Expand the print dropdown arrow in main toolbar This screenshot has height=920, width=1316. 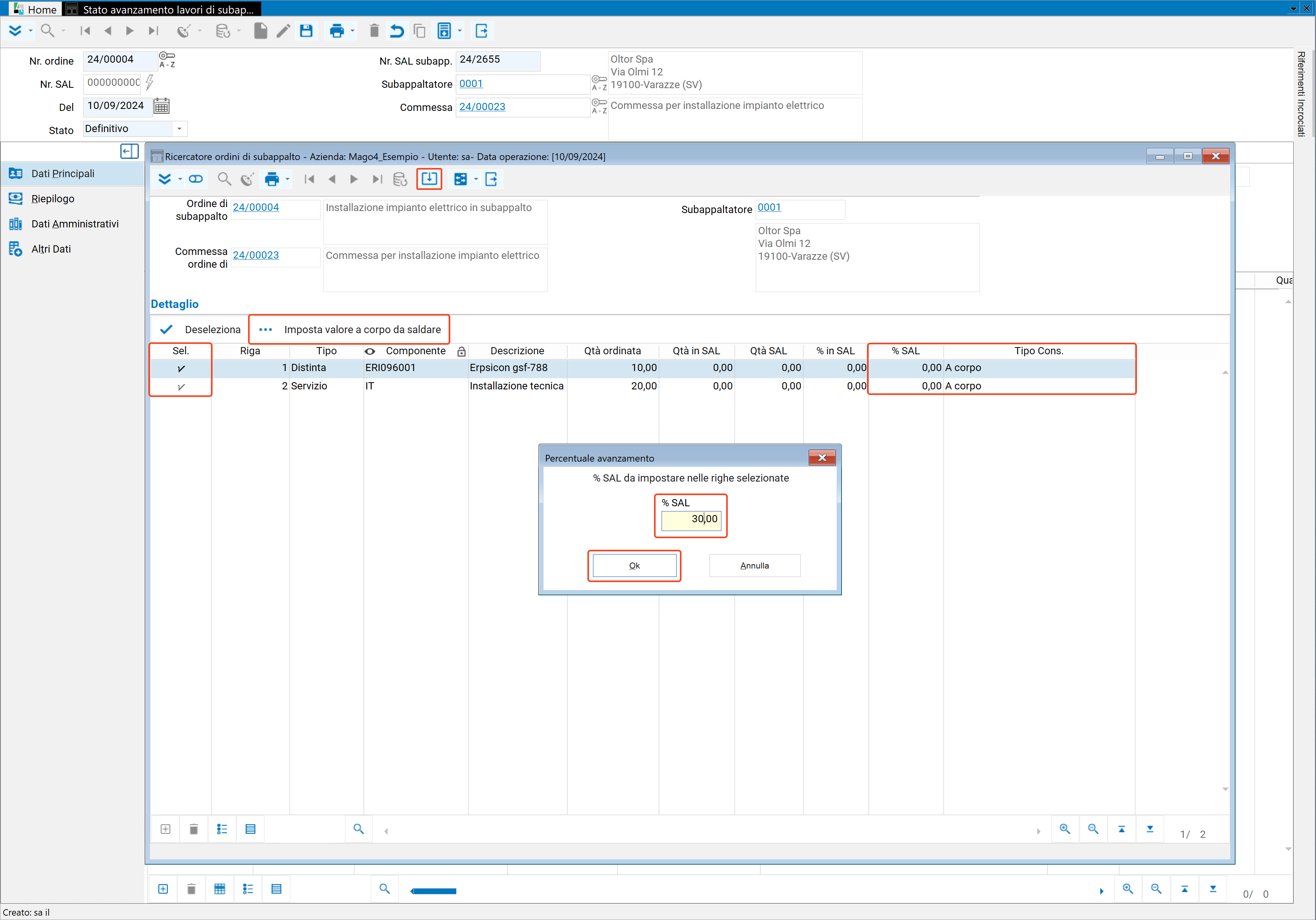(x=353, y=31)
